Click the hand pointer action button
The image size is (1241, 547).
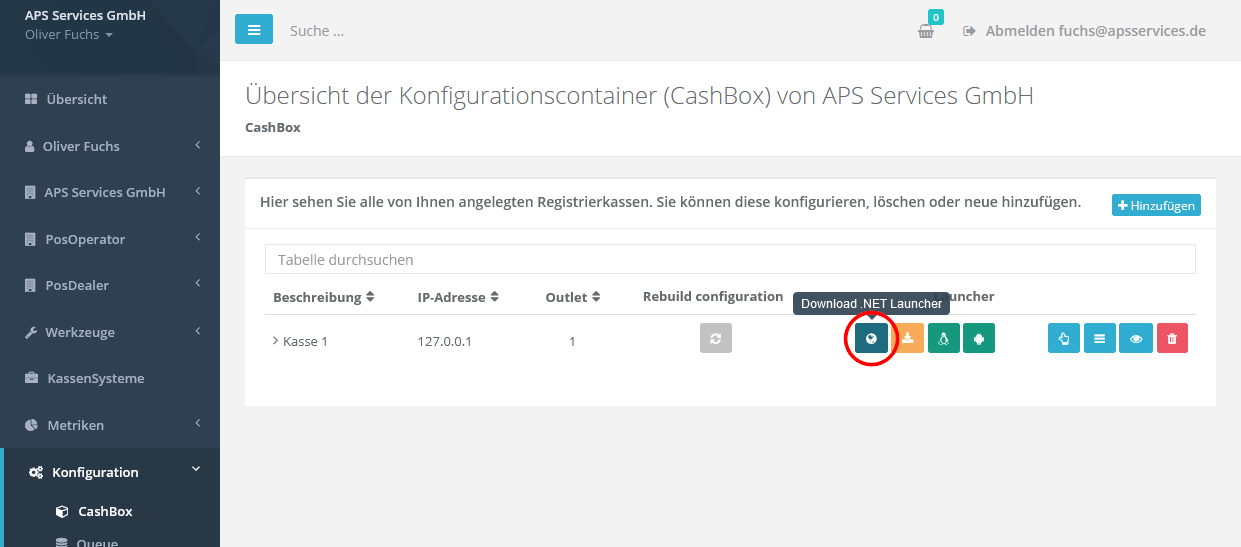click(1064, 339)
